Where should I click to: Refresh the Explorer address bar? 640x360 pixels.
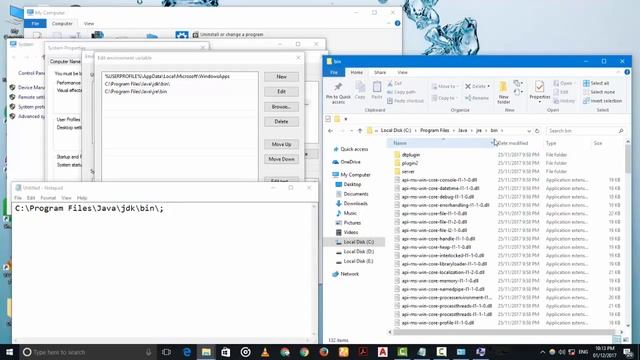pyautogui.click(x=537, y=131)
